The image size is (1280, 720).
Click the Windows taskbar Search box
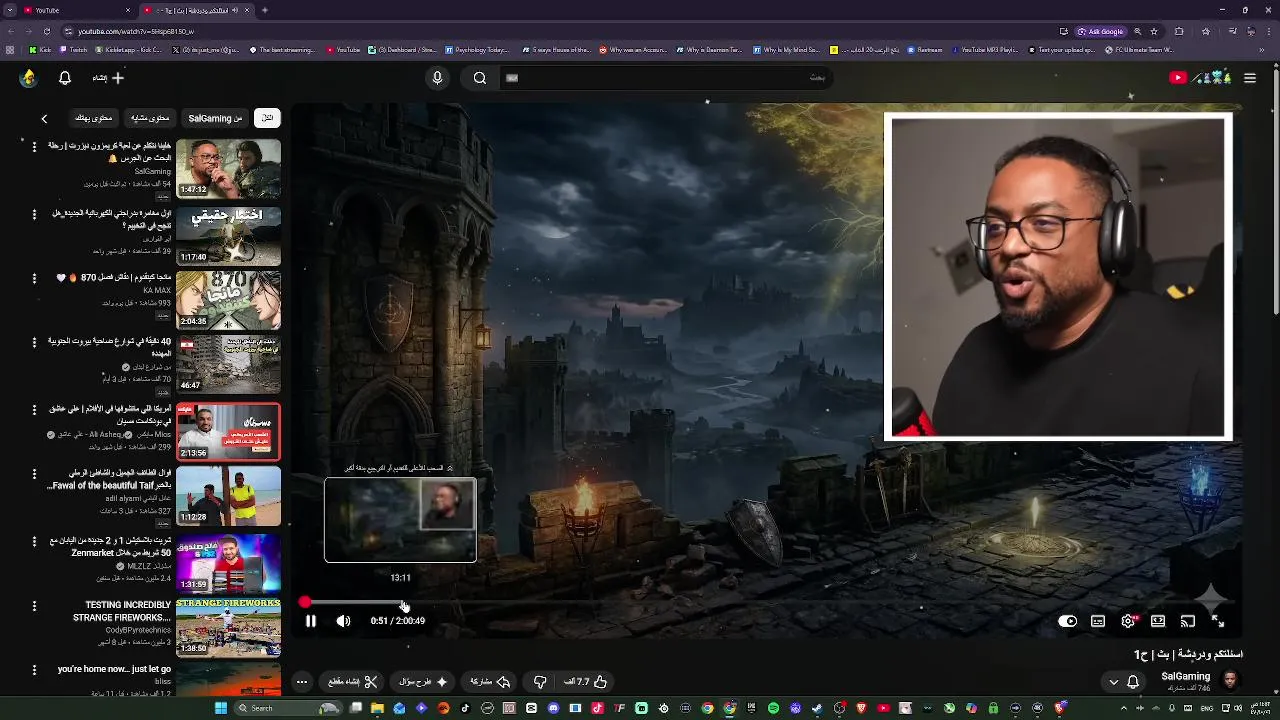pyautogui.click(x=290, y=708)
